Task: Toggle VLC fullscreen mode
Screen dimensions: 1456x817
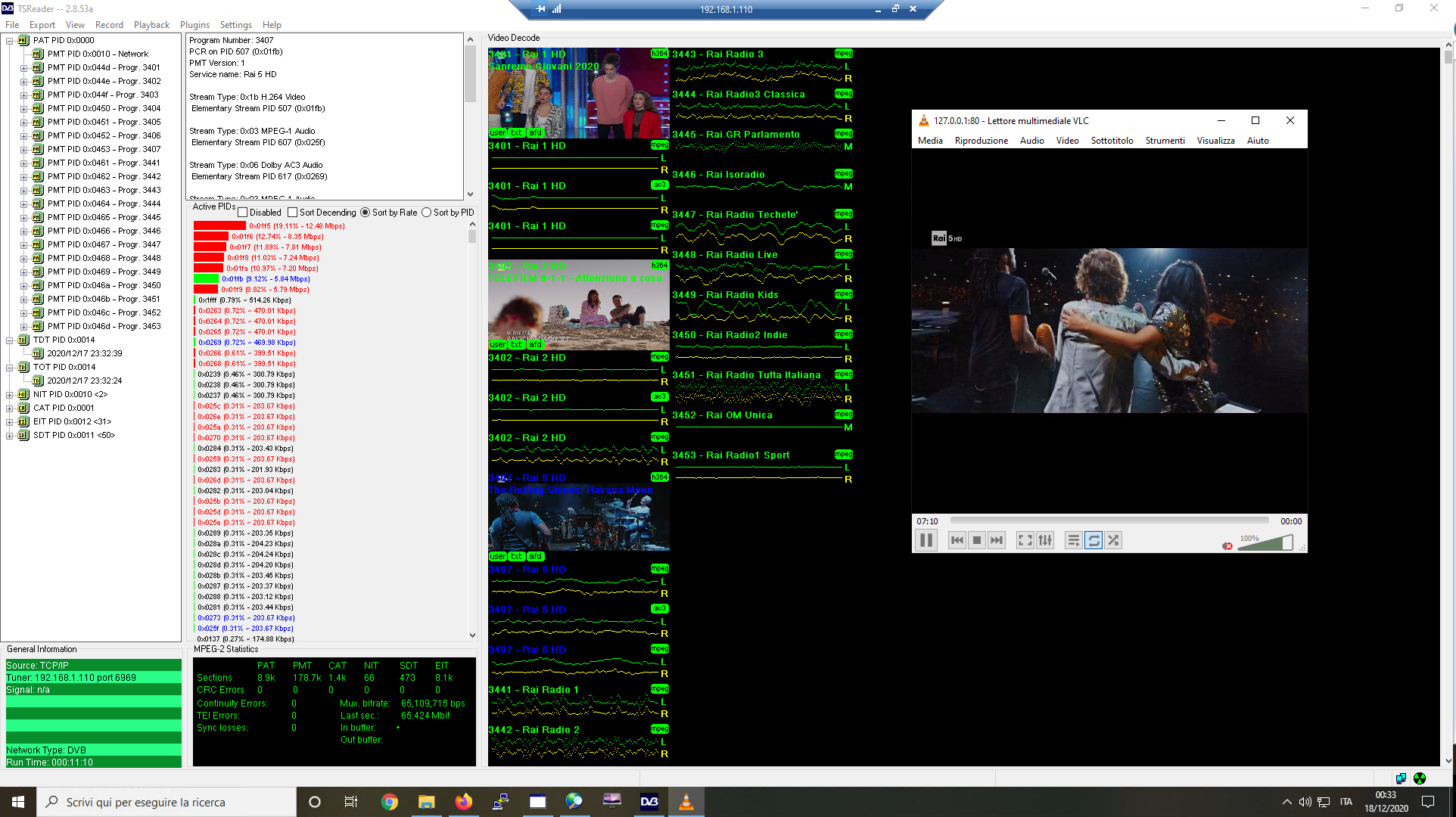Action: pos(1025,540)
